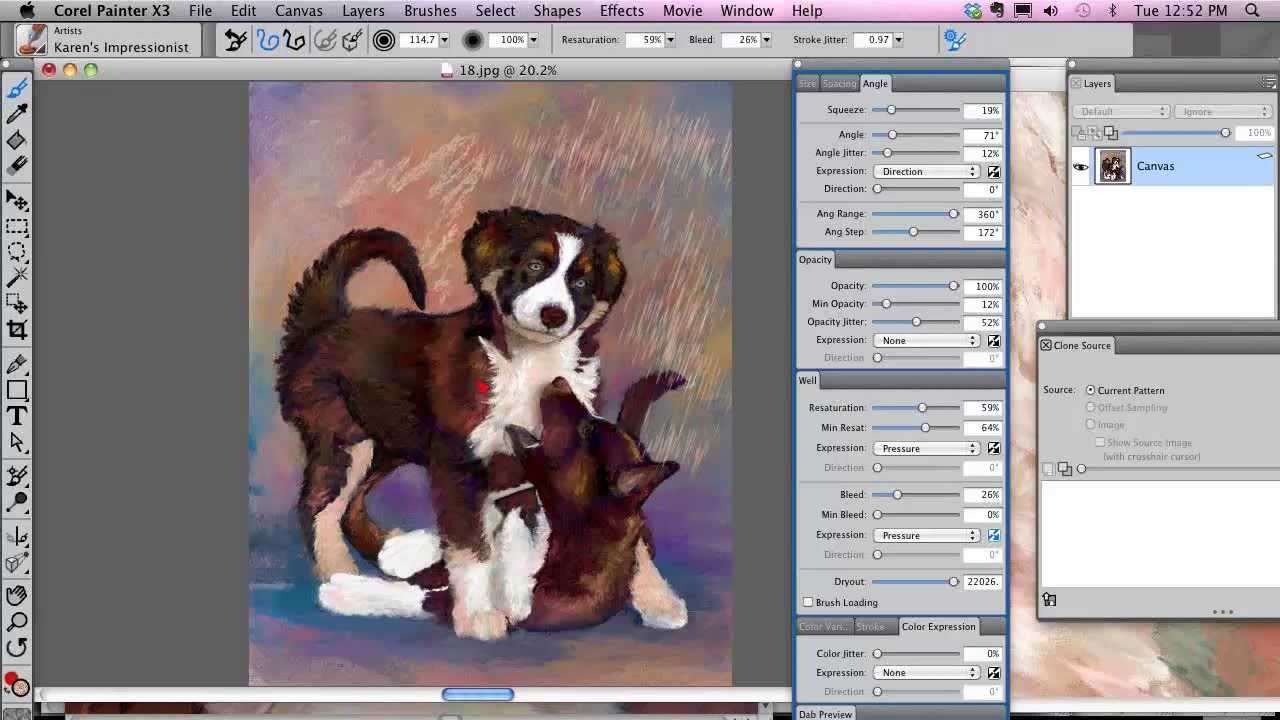1280x720 pixels.
Task: Select the Pen tool
Action: click(x=17, y=365)
